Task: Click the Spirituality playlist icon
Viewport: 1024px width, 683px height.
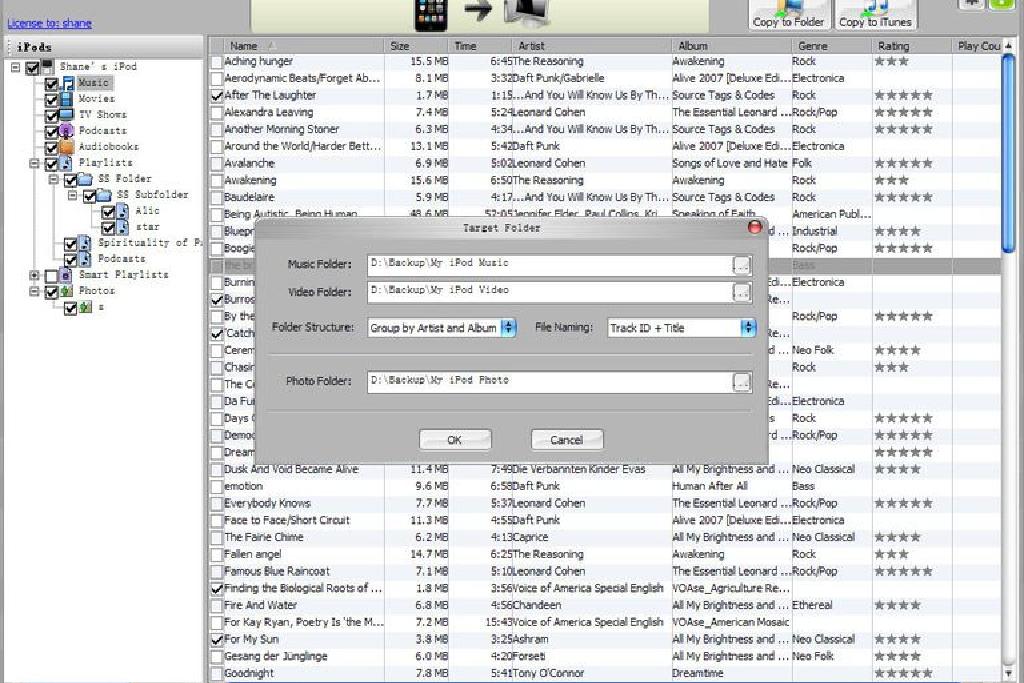Action: coord(85,243)
